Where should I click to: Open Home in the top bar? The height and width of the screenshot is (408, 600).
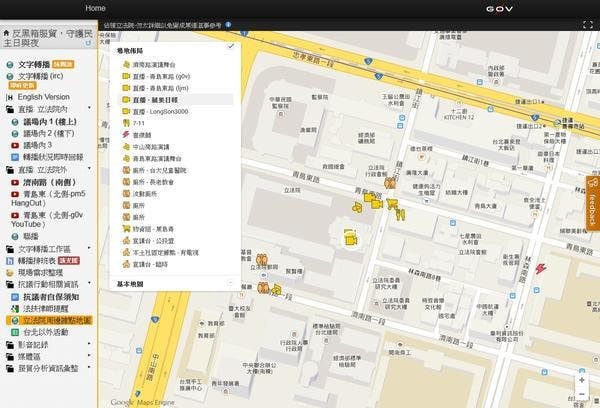click(96, 8)
